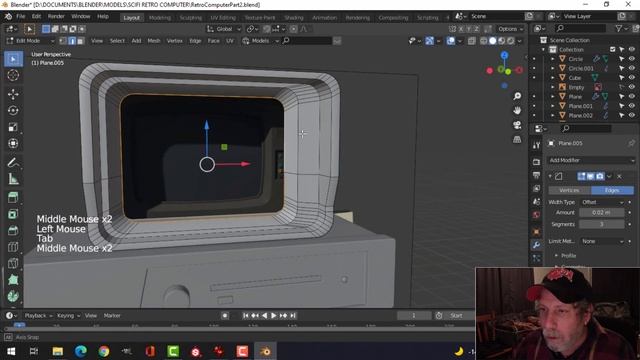Select the Extrude Region tool

[x=13, y=198]
